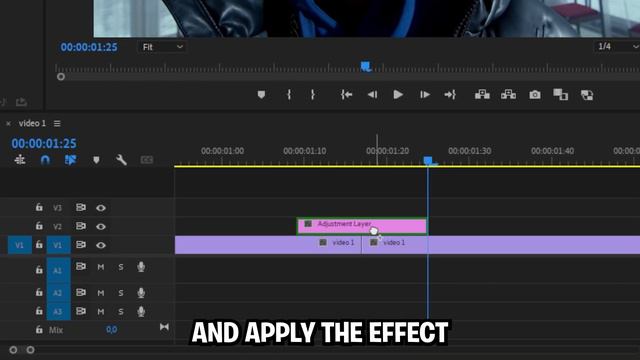
Task: Toggle sync lock for V2
Action: pos(81,226)
